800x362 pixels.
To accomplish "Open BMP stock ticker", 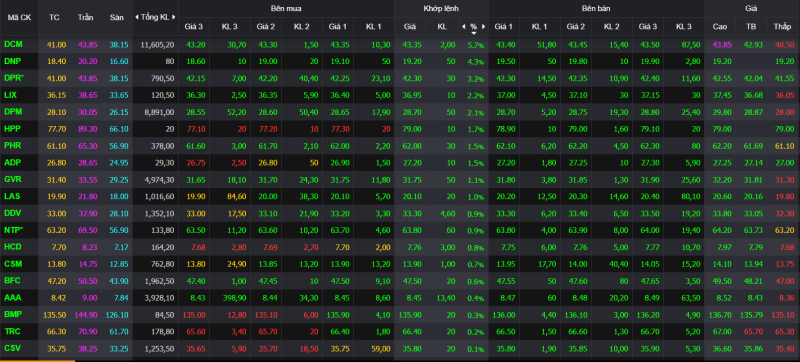I will coord(13,314).
